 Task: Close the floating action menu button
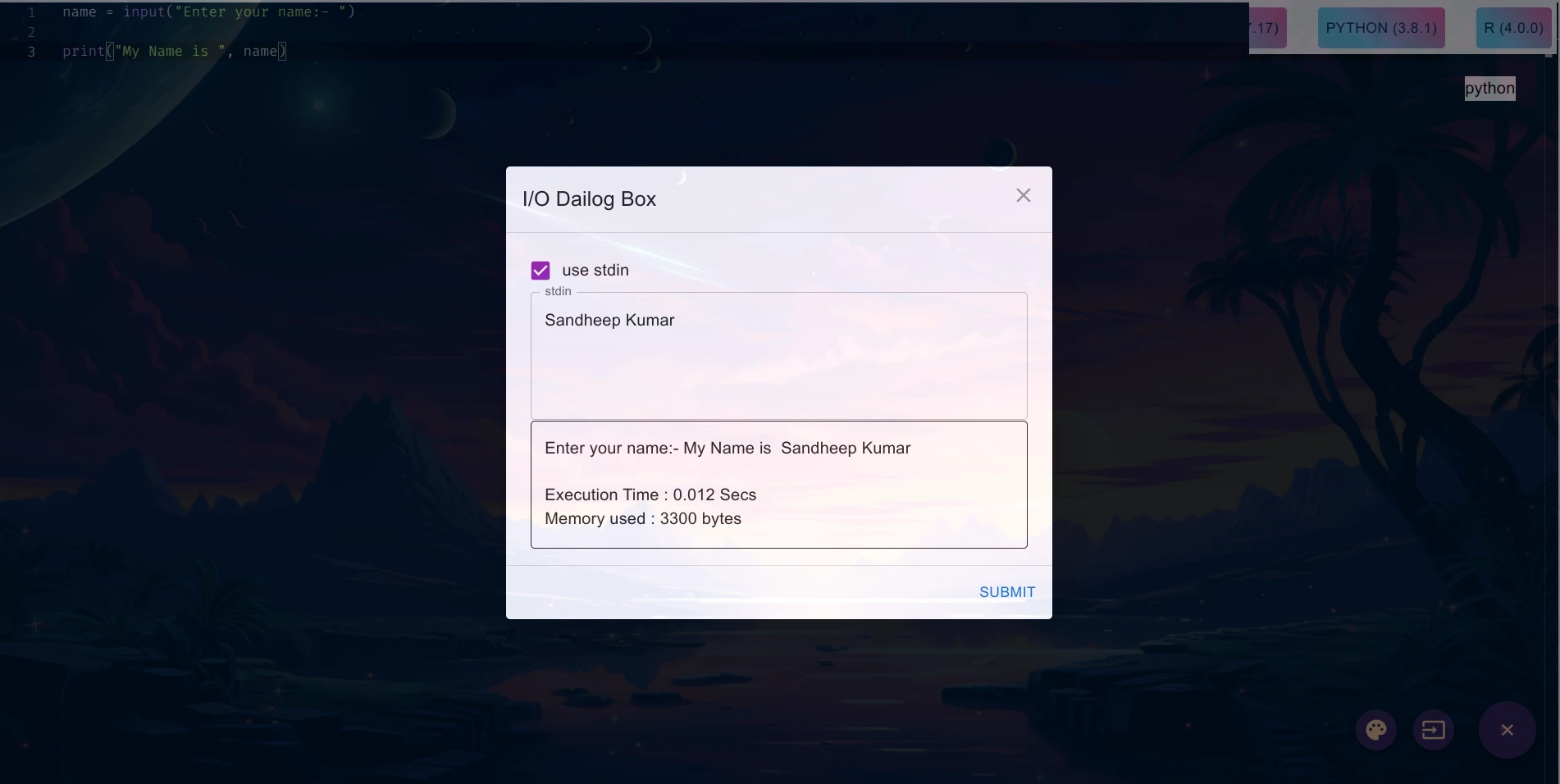[x=1507, y=730]
